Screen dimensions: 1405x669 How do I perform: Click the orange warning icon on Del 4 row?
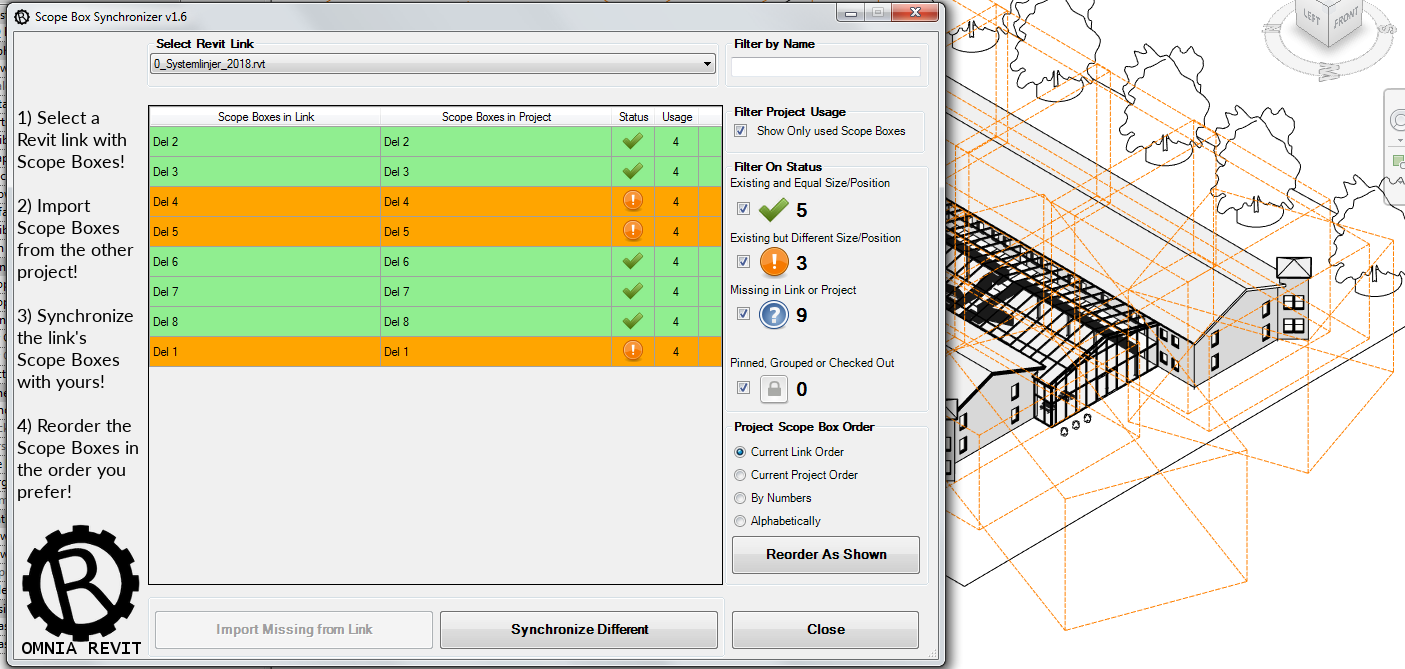pyautogui.click(x=633, y=201)
